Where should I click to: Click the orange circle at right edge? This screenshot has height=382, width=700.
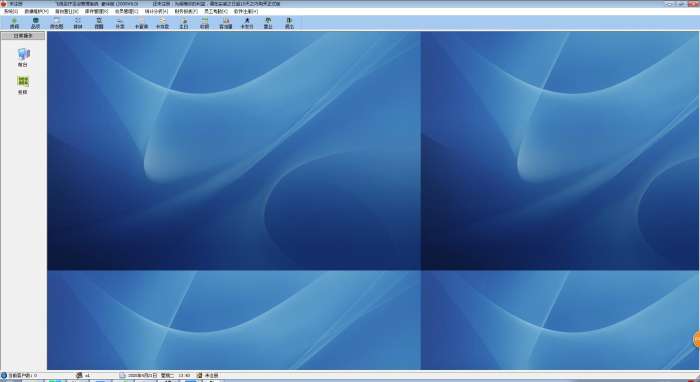(696, 340)
